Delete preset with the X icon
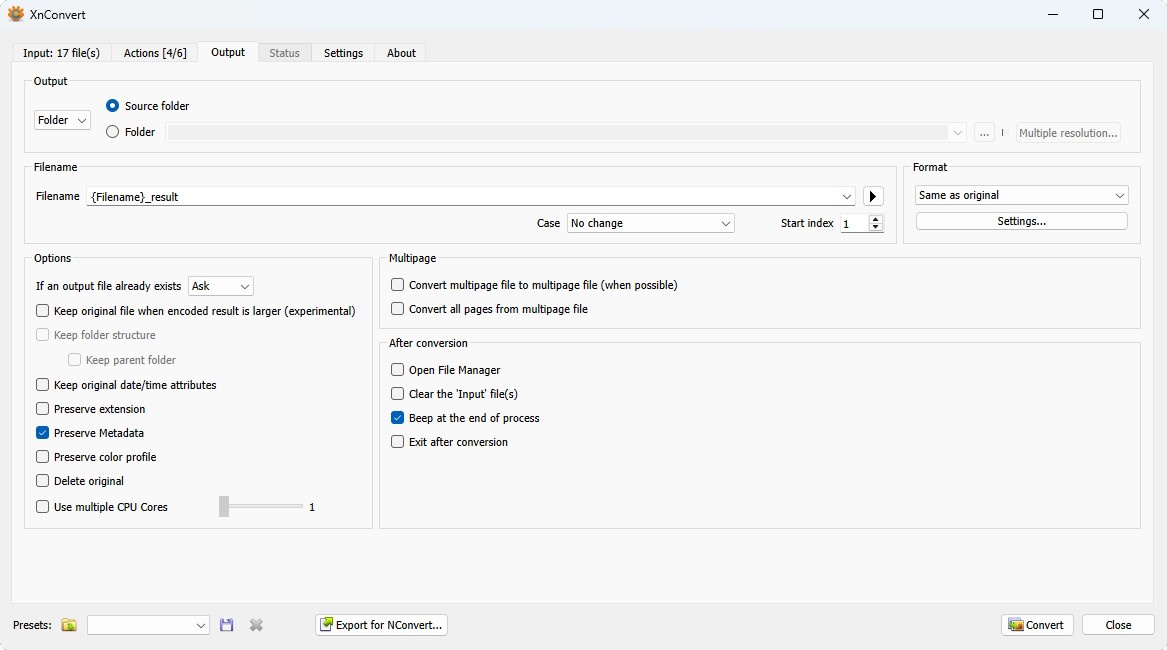 pyautogui.click(x=256, y=625)
